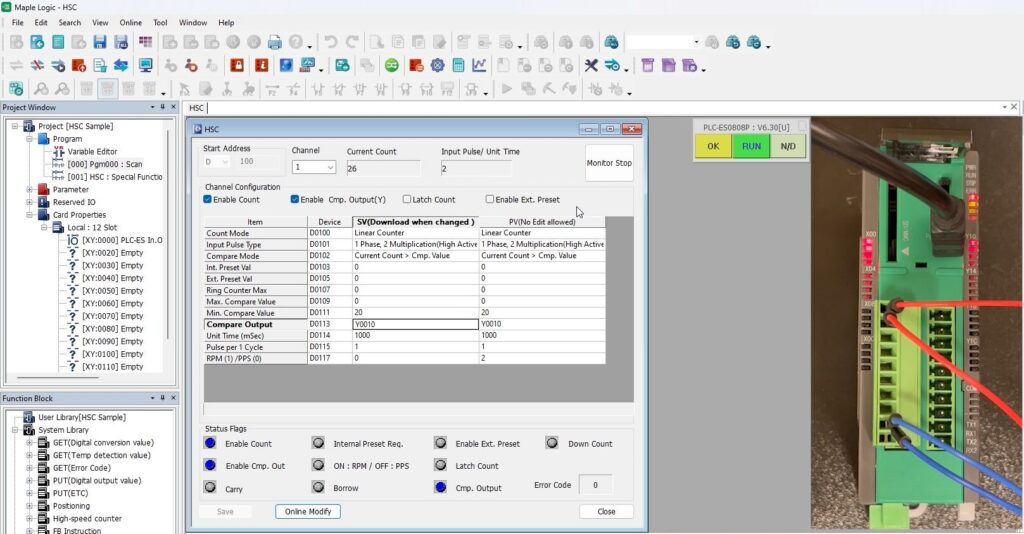Click the Unit Time (mSec) SV cell 1000
The width and height of the screenshot is (1024, 534).
pyautogui.click(x=415, y=336)
